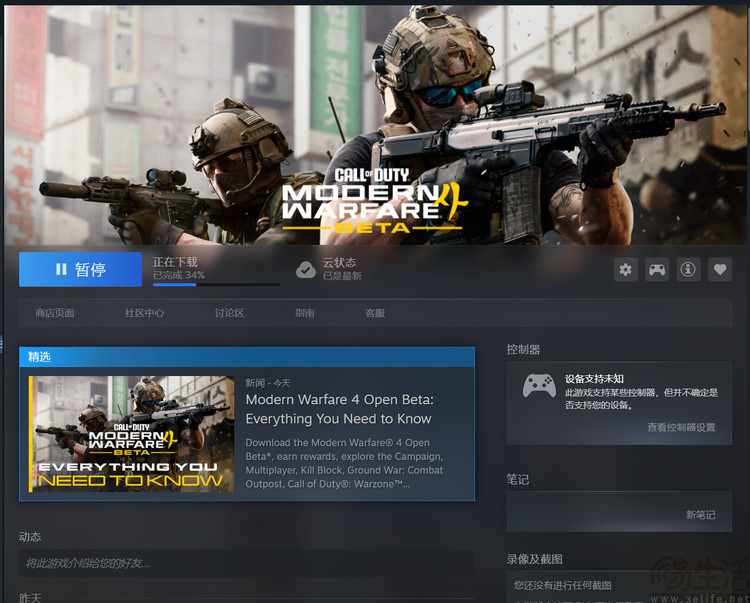Click the 查看控制器设置 link

click(x=681, y=427)
